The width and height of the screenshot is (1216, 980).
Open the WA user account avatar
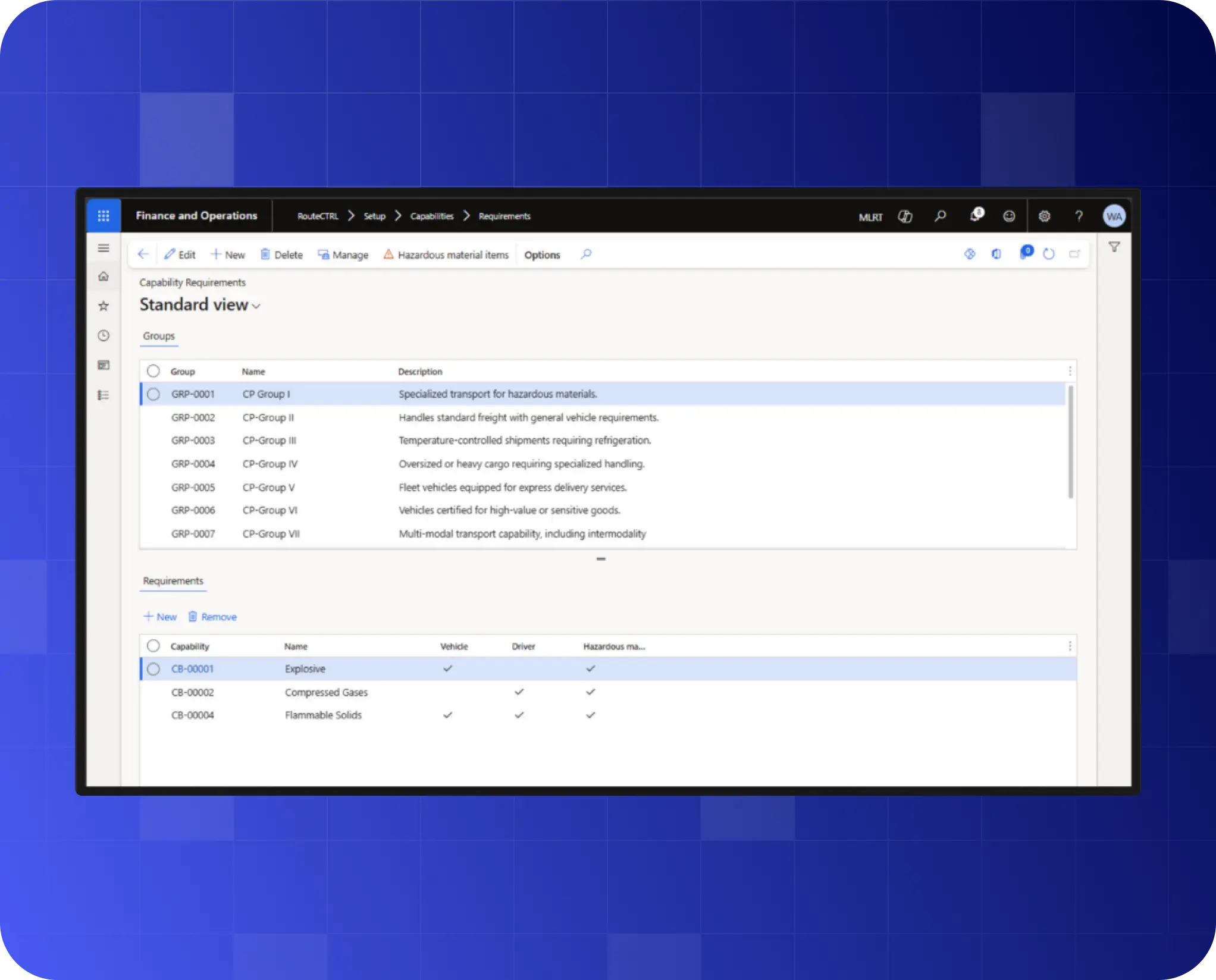[x=1114, y=216]
